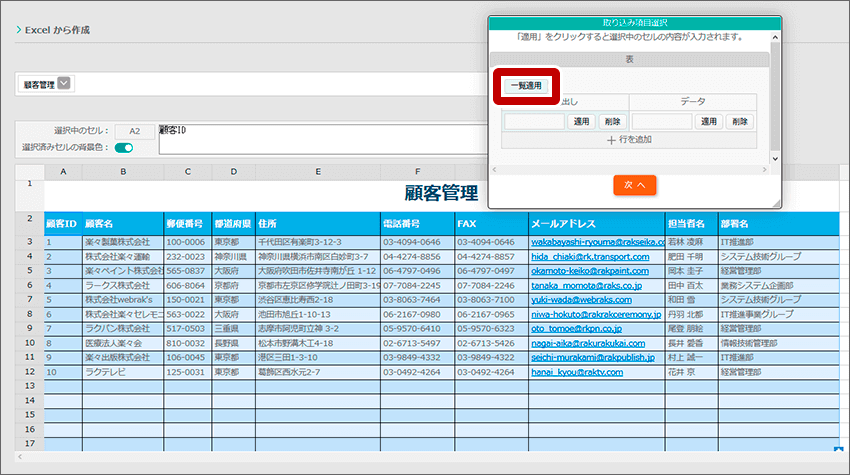Click the orange 次へ button
The image size is (850, 475).
[634, 185]
